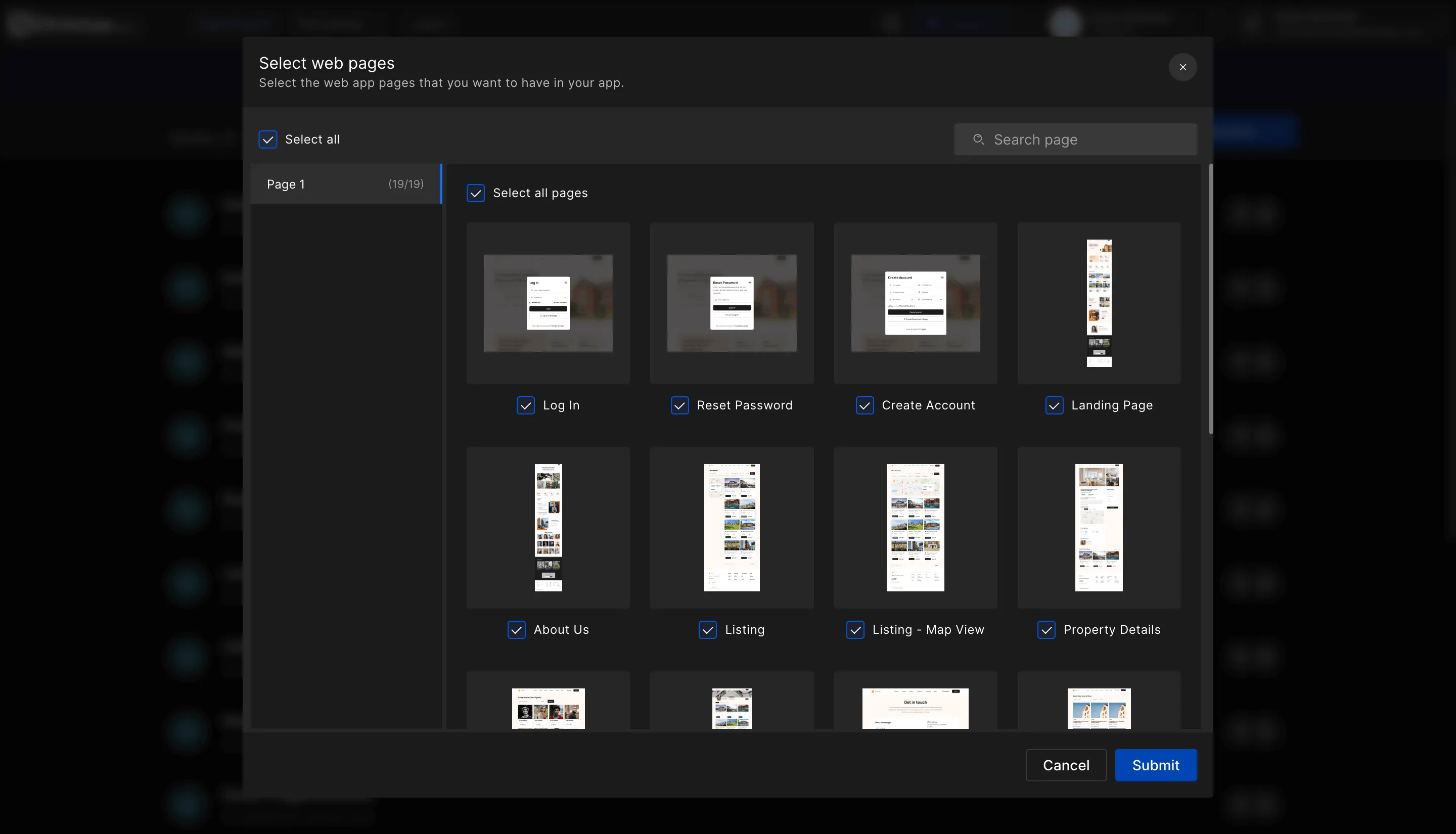Click the Create Account page thumbnail
The image size is (1456, 834).
click(915, 303)
